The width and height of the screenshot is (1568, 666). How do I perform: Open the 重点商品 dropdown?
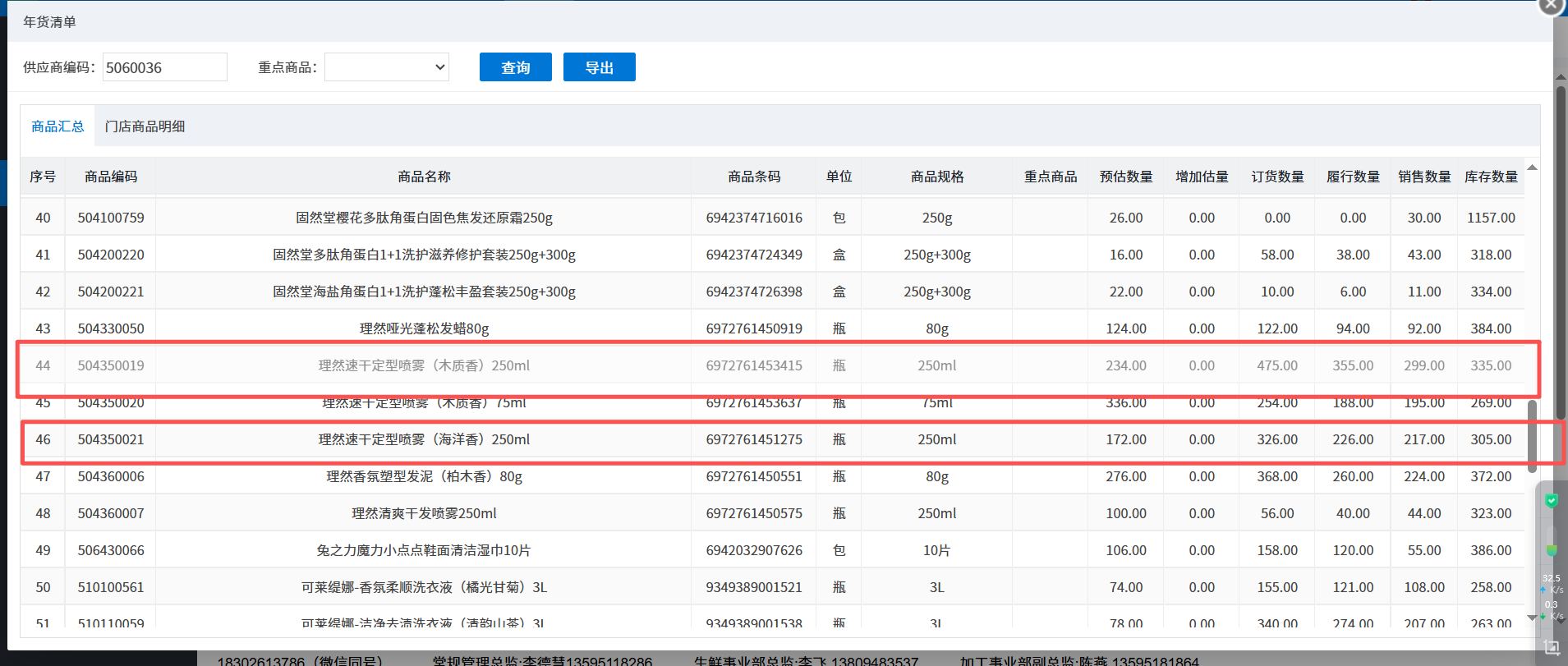(x=386, y=67)
